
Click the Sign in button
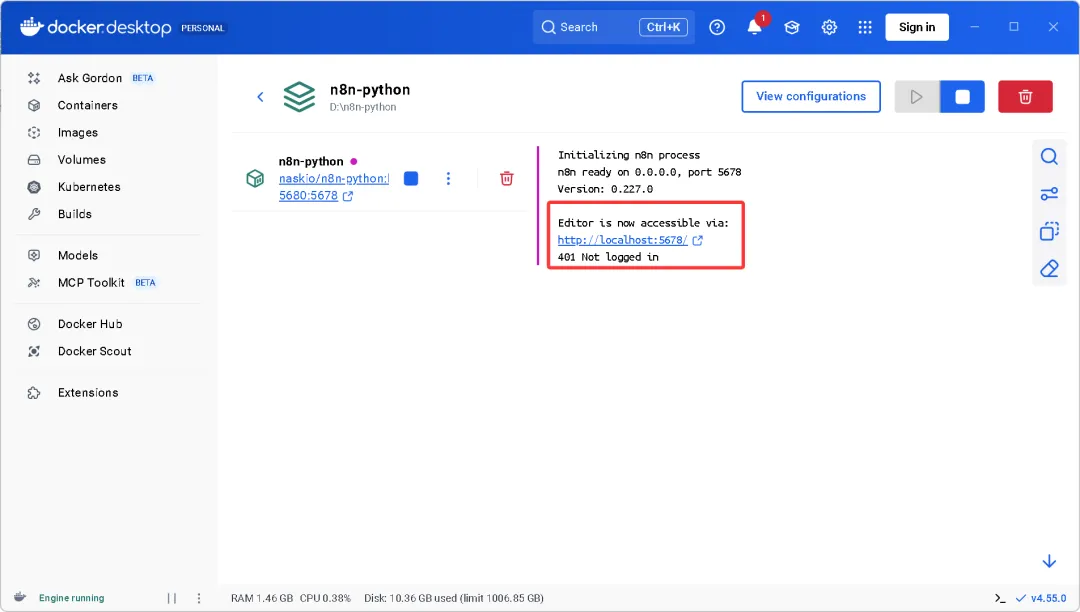(x=917, y=27)
